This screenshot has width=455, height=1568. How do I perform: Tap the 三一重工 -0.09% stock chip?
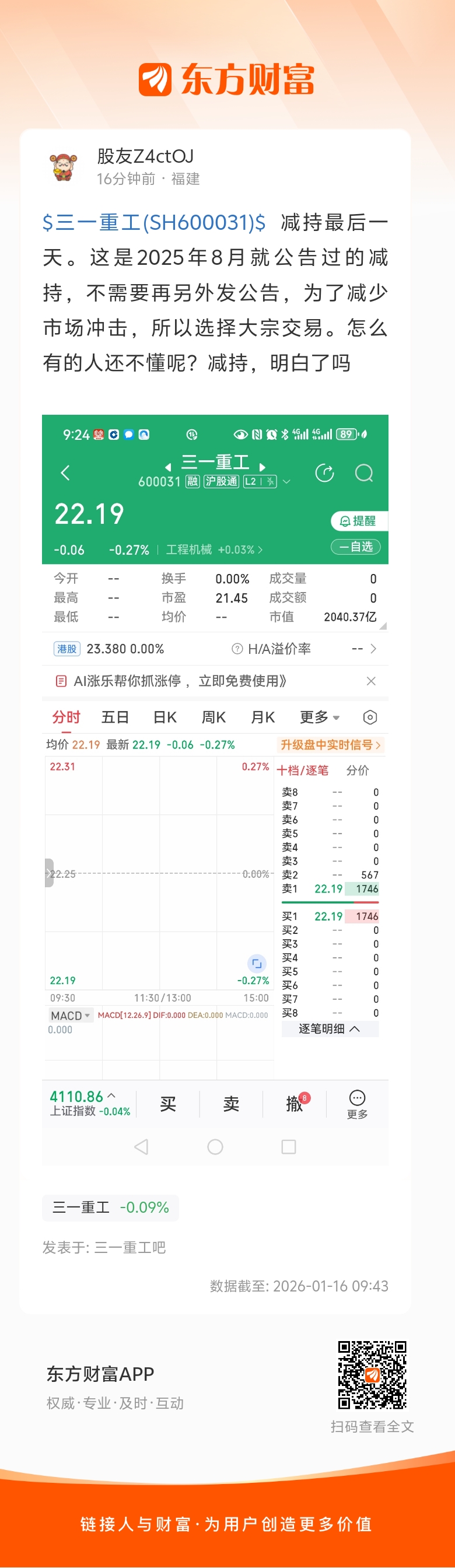point(111,1207)
